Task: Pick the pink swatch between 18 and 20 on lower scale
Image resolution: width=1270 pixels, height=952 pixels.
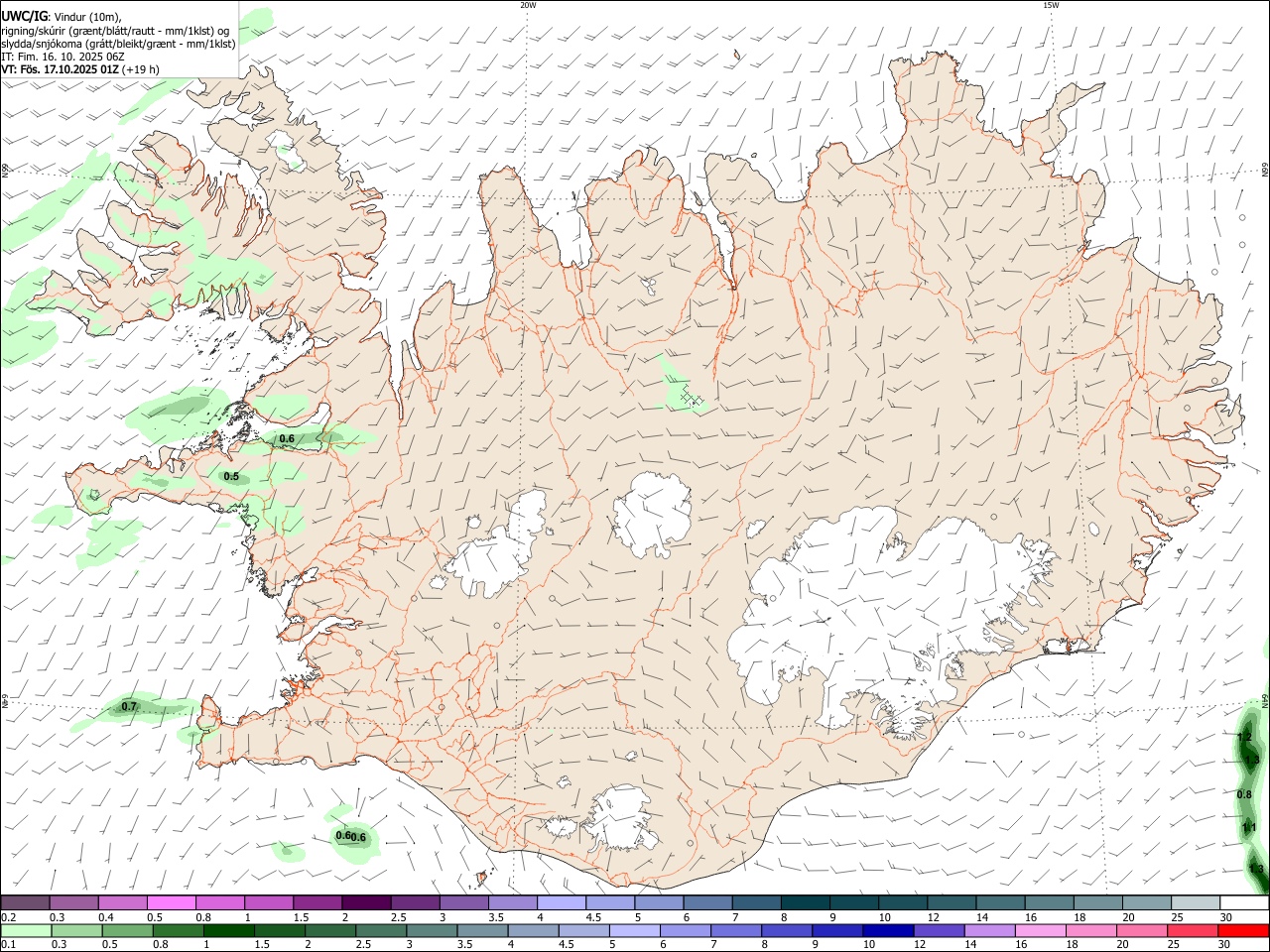Action: [1091, 931]
